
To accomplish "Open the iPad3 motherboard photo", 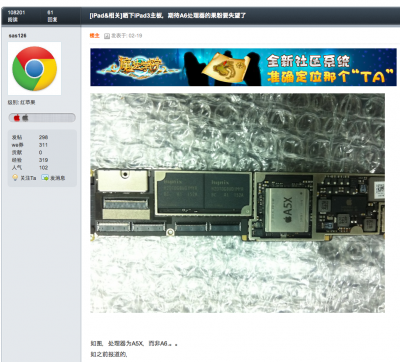I will pyautogui.click(x=237, y=203).
